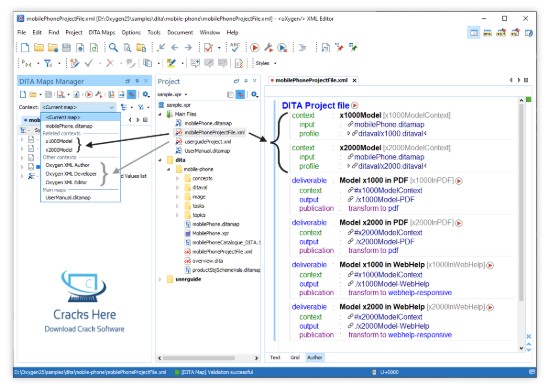Toggle link with editor in DITA Maps Manager

(132, 94)
